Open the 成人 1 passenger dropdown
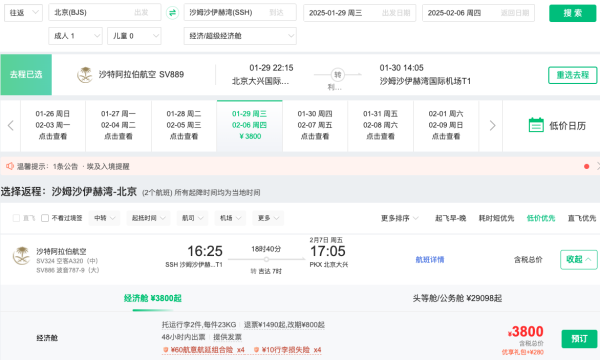This screenshot has height=360, width=600. point(75,36)
